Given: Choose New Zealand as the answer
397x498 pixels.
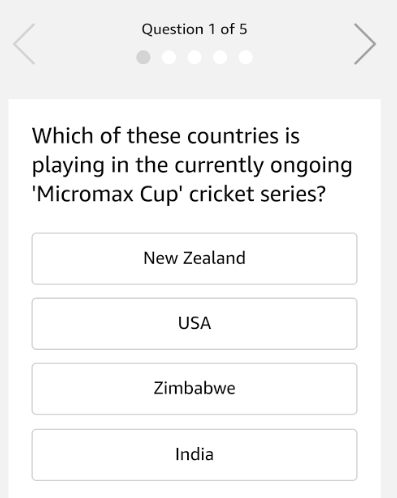Looking at the screenshot, I should [x=194, y=259].
